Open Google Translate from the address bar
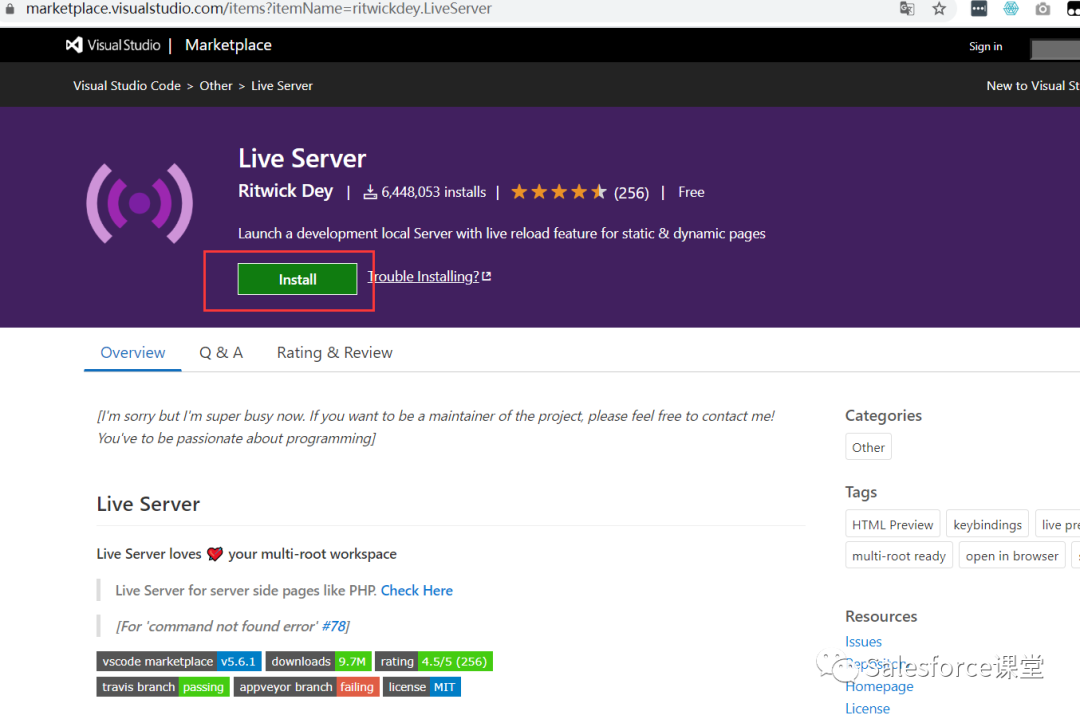The image size is (1080, 715). [x=906, y=9]
